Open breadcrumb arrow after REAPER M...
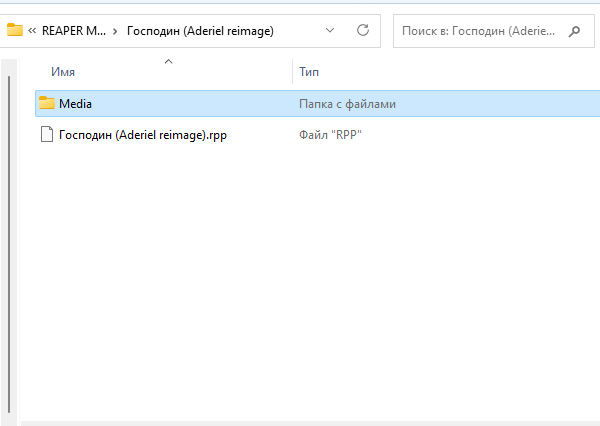Viewport: 600px width, 426px height. (x=115, y=31)
